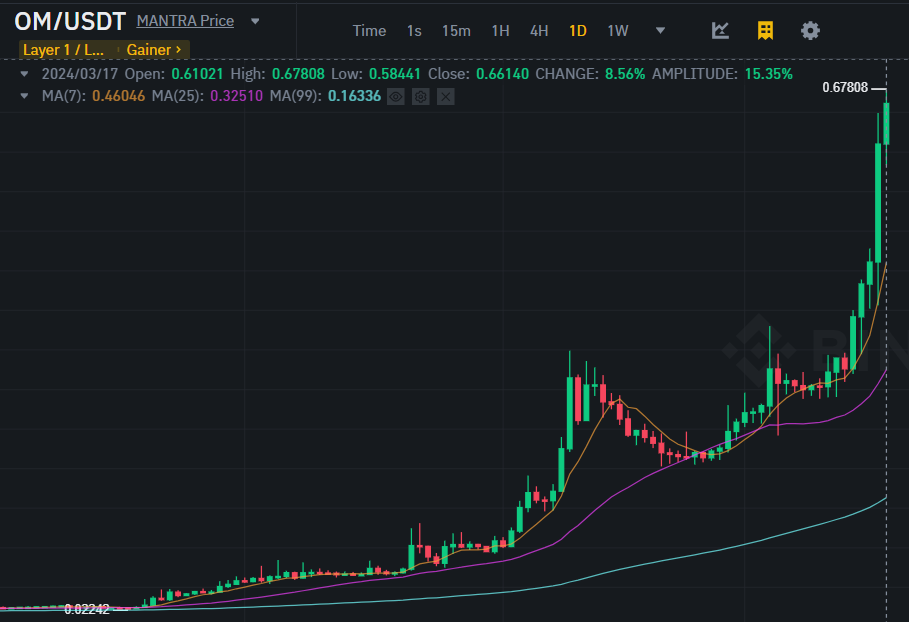Click the High value in the OHLC row

click(299, 74)
